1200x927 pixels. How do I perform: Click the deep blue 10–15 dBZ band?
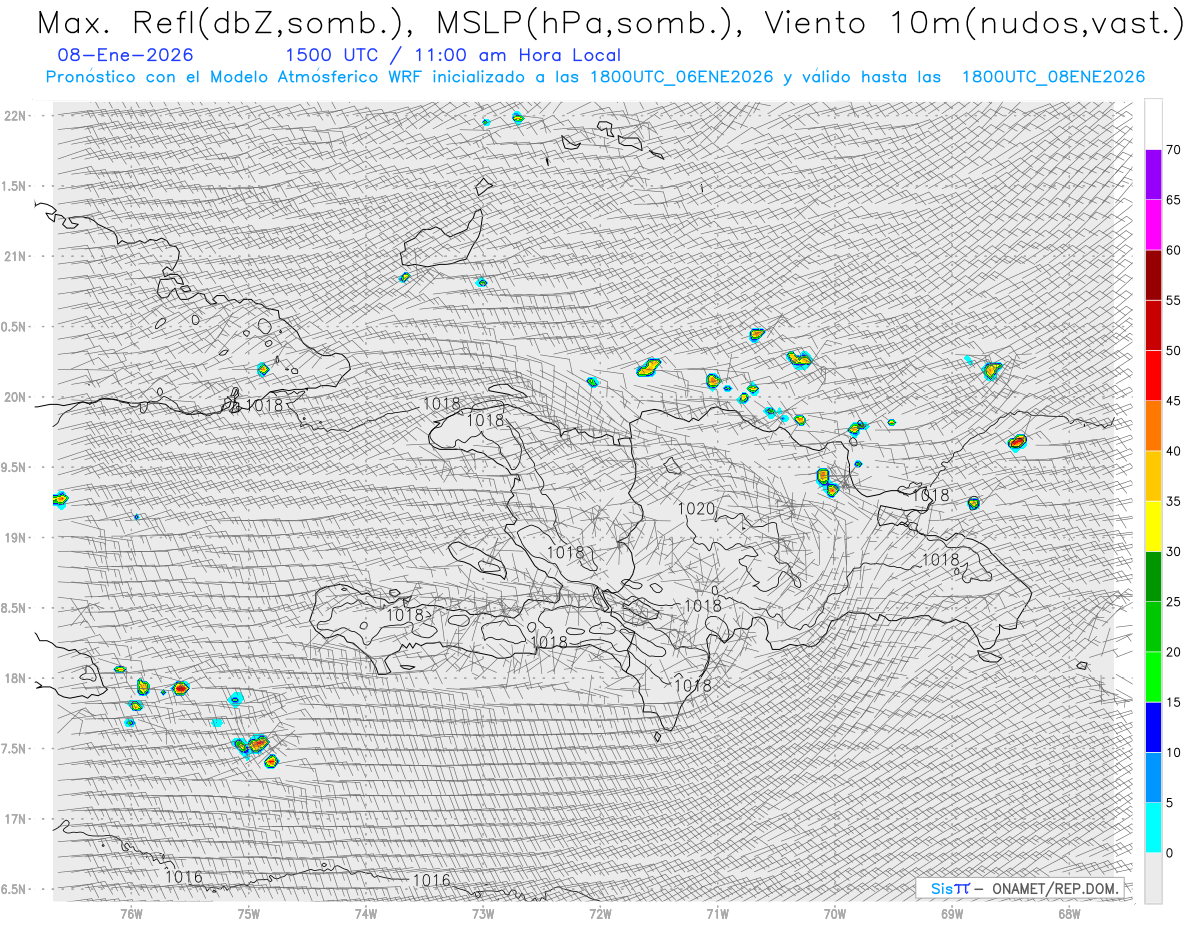(x=1153, y=727)
